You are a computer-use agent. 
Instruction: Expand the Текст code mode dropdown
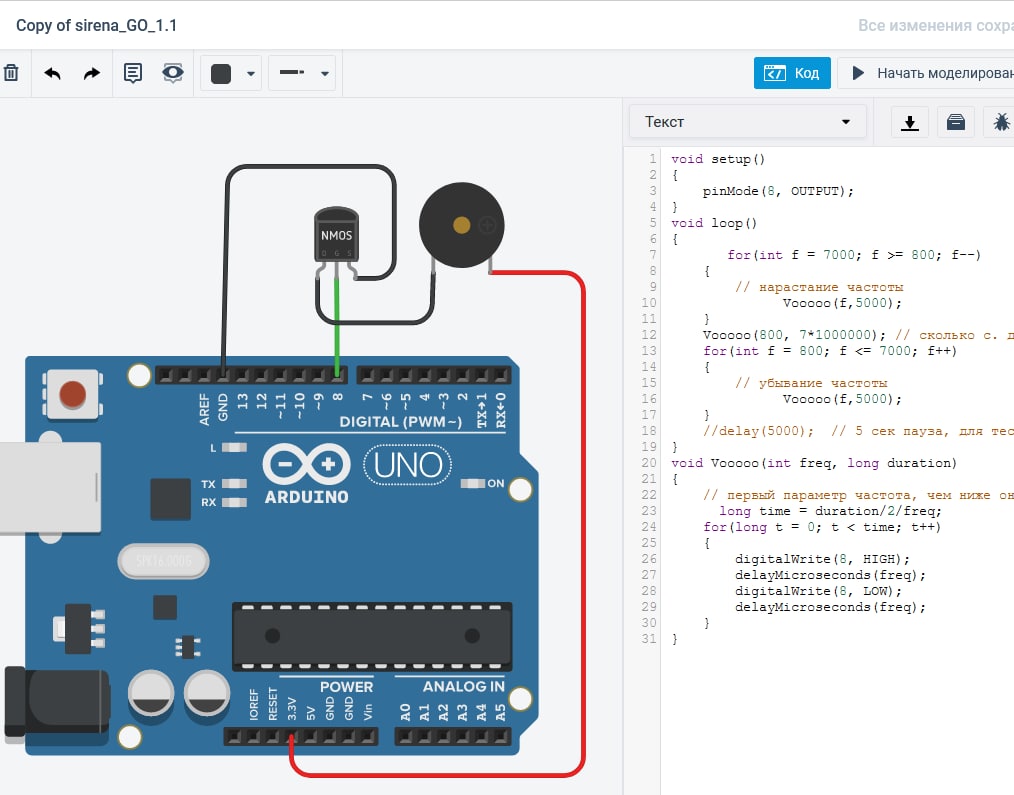[747, 122]
